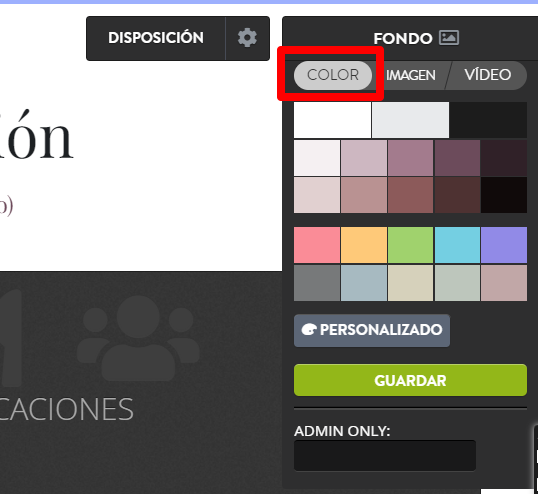Click the people group icon

(x=138, y=338)
